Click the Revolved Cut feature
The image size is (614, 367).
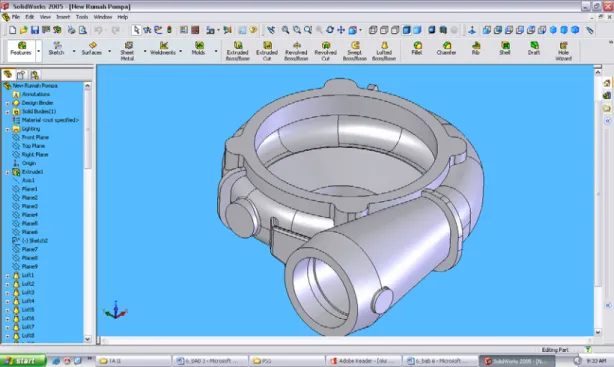tap(325, 51)
